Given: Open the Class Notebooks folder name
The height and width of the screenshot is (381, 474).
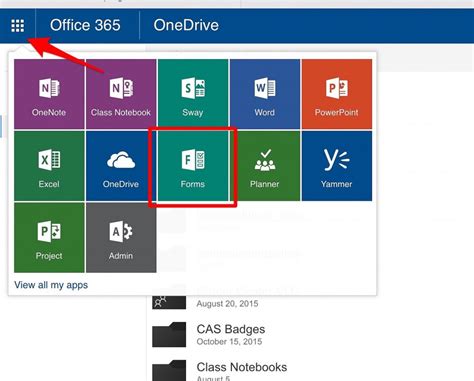Looking at the screenshot, I should 242,367.
